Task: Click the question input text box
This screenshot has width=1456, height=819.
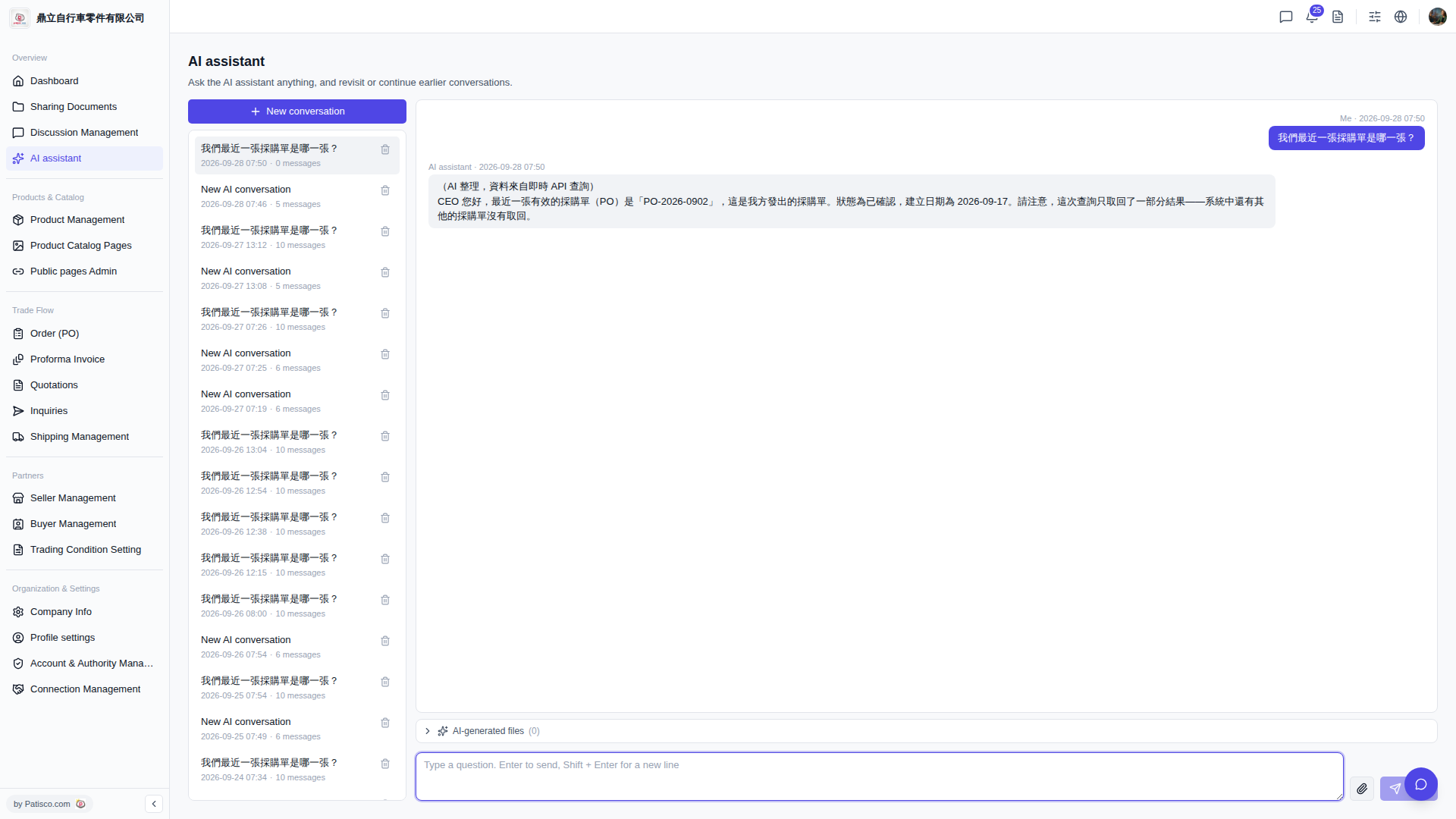Action: point(880,777)
